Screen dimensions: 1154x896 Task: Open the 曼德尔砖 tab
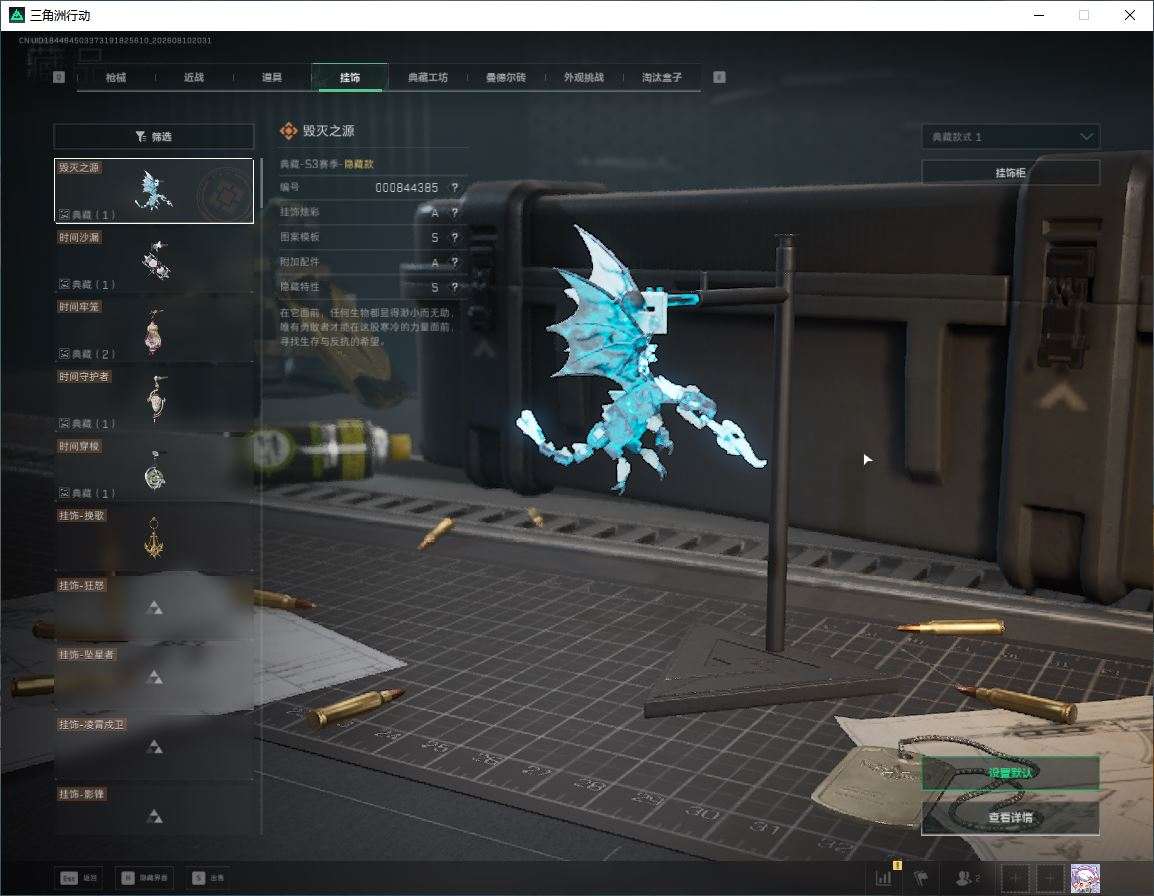506,77
